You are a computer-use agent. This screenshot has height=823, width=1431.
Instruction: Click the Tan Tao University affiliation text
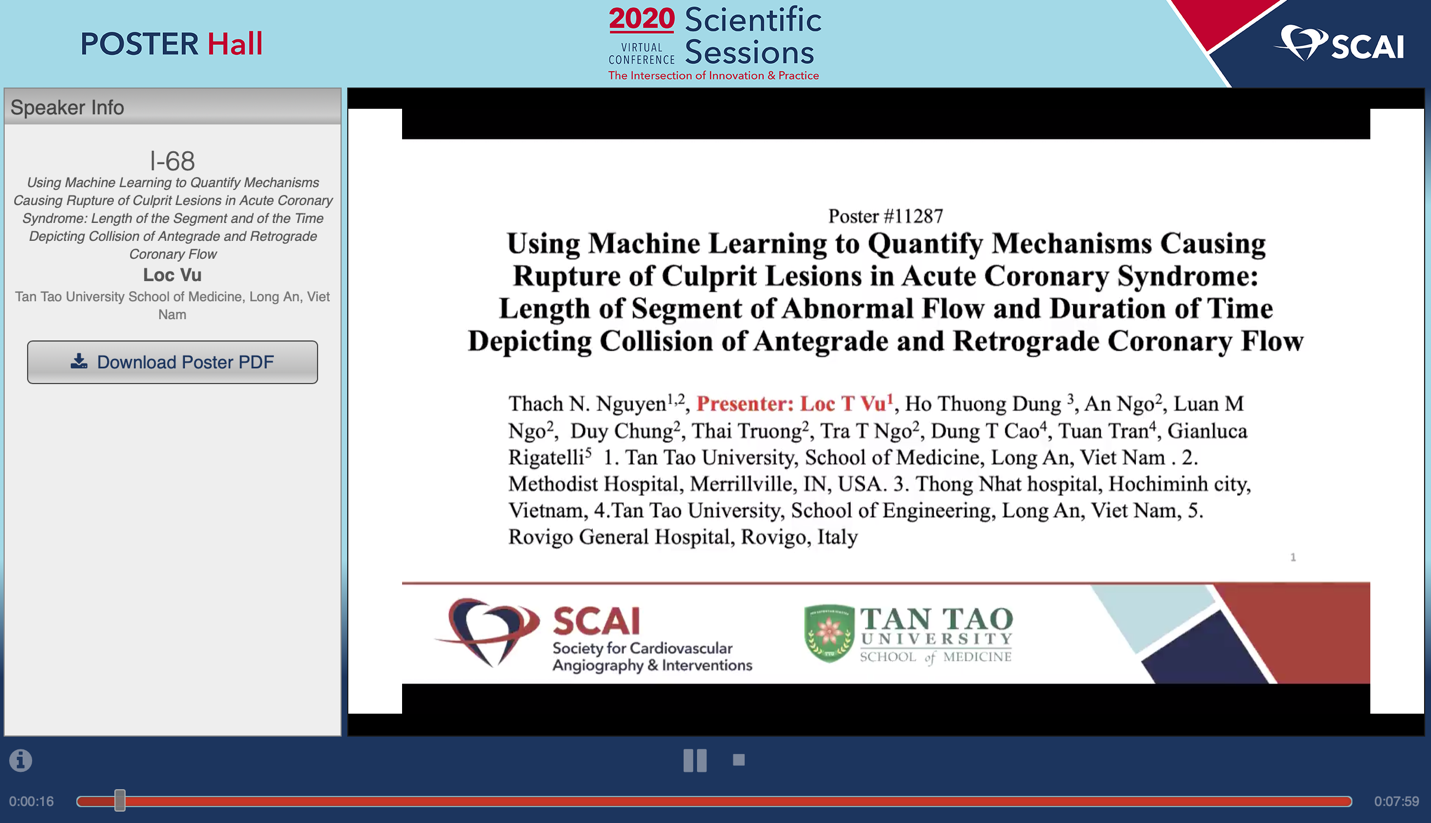(172, 305)
